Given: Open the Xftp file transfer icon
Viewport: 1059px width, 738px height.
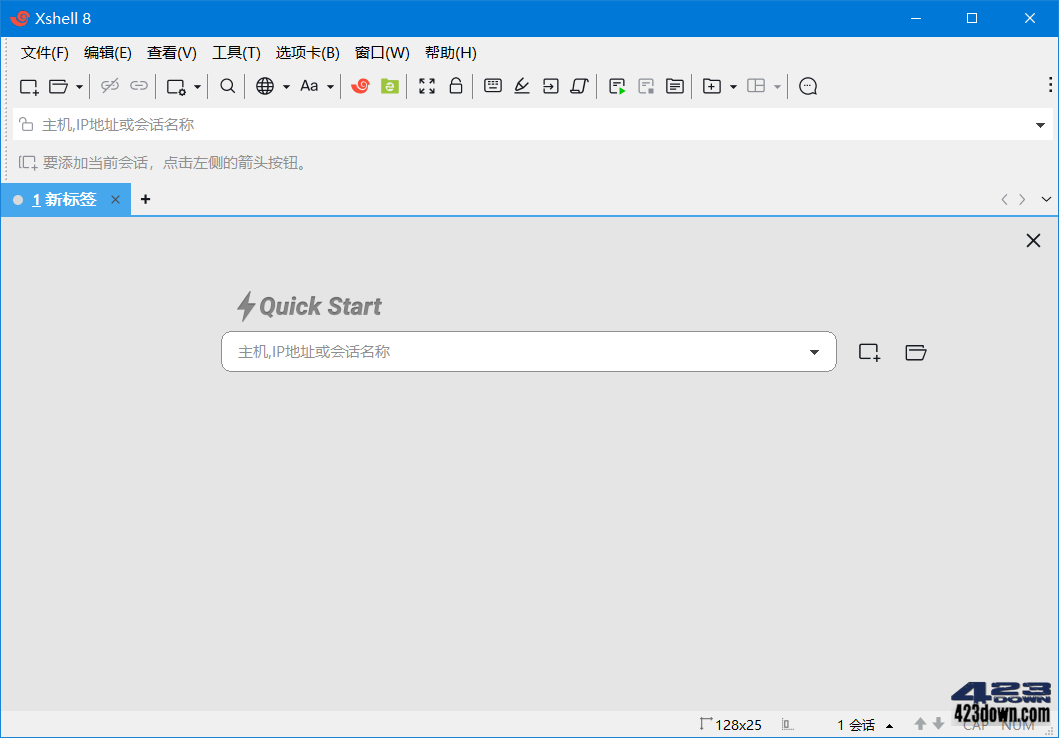Looking at the screenshot, I should point(390,86).
